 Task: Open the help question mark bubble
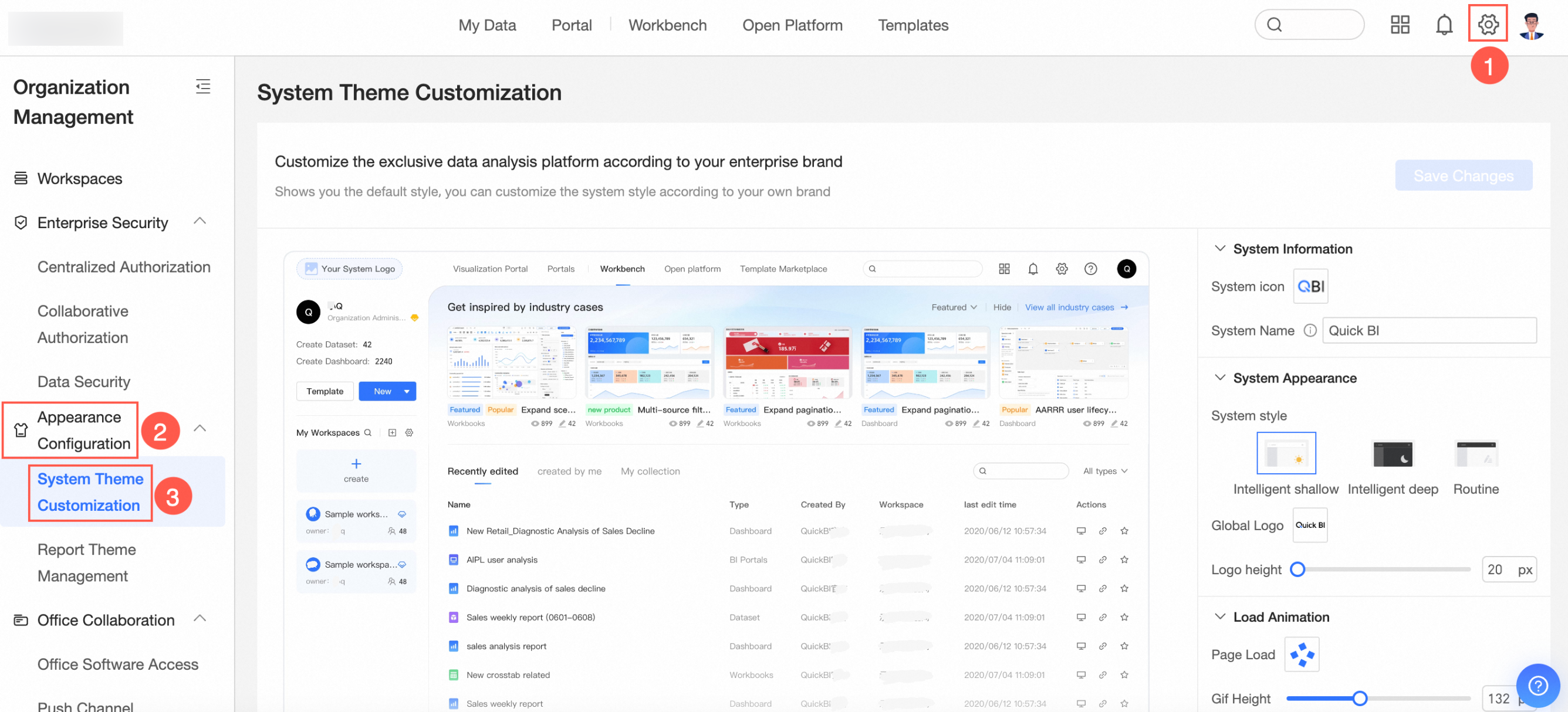tap(1538, 686)
